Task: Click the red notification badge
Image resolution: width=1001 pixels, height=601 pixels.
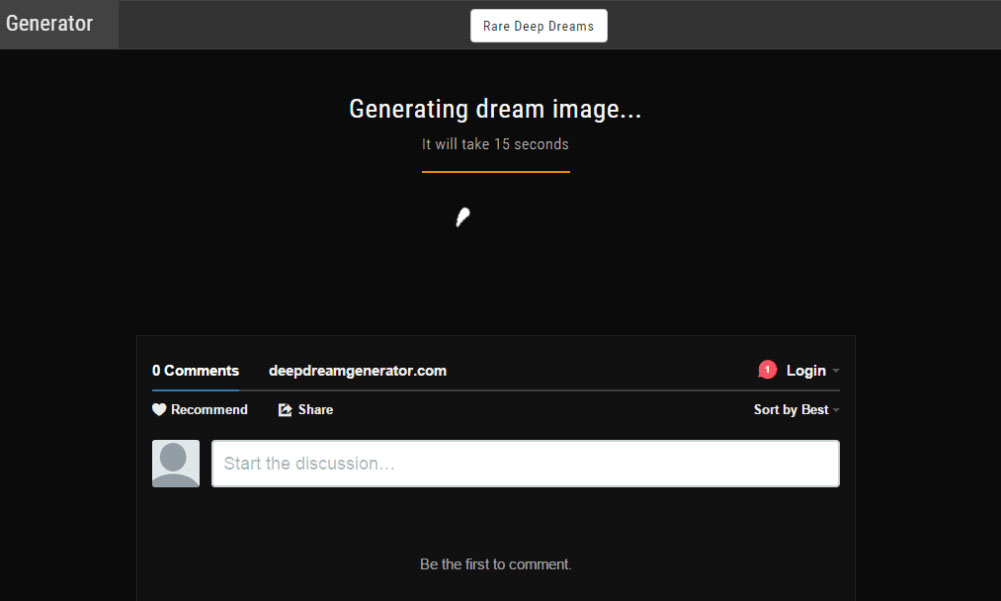Action: (x=767, y=370)
